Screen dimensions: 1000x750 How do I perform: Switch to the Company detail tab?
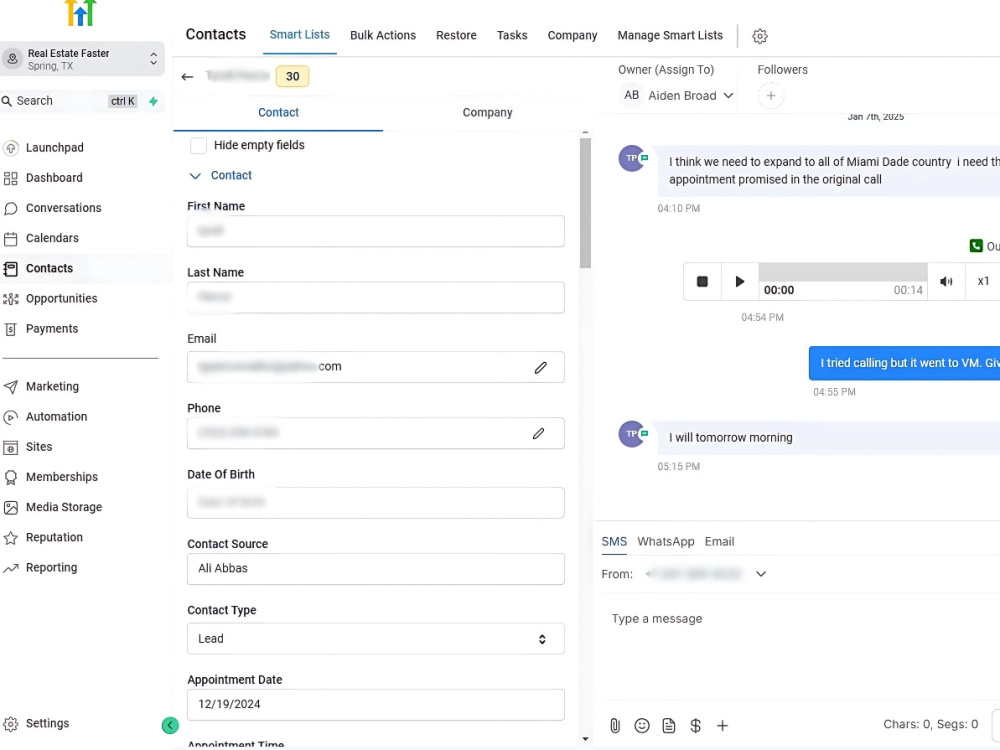(x=487, y=113)
